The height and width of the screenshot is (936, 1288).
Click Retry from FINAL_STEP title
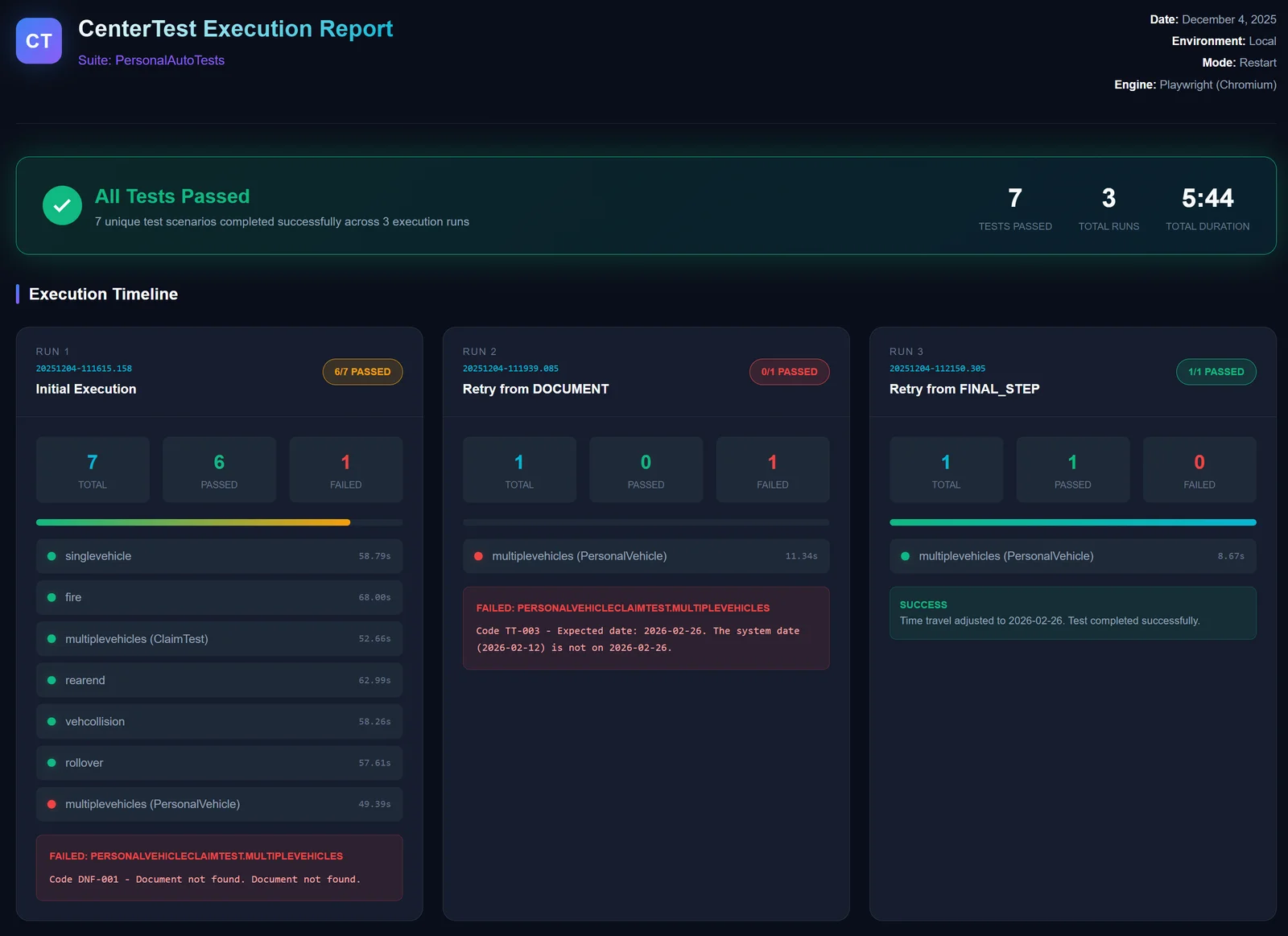coord(964,389)
